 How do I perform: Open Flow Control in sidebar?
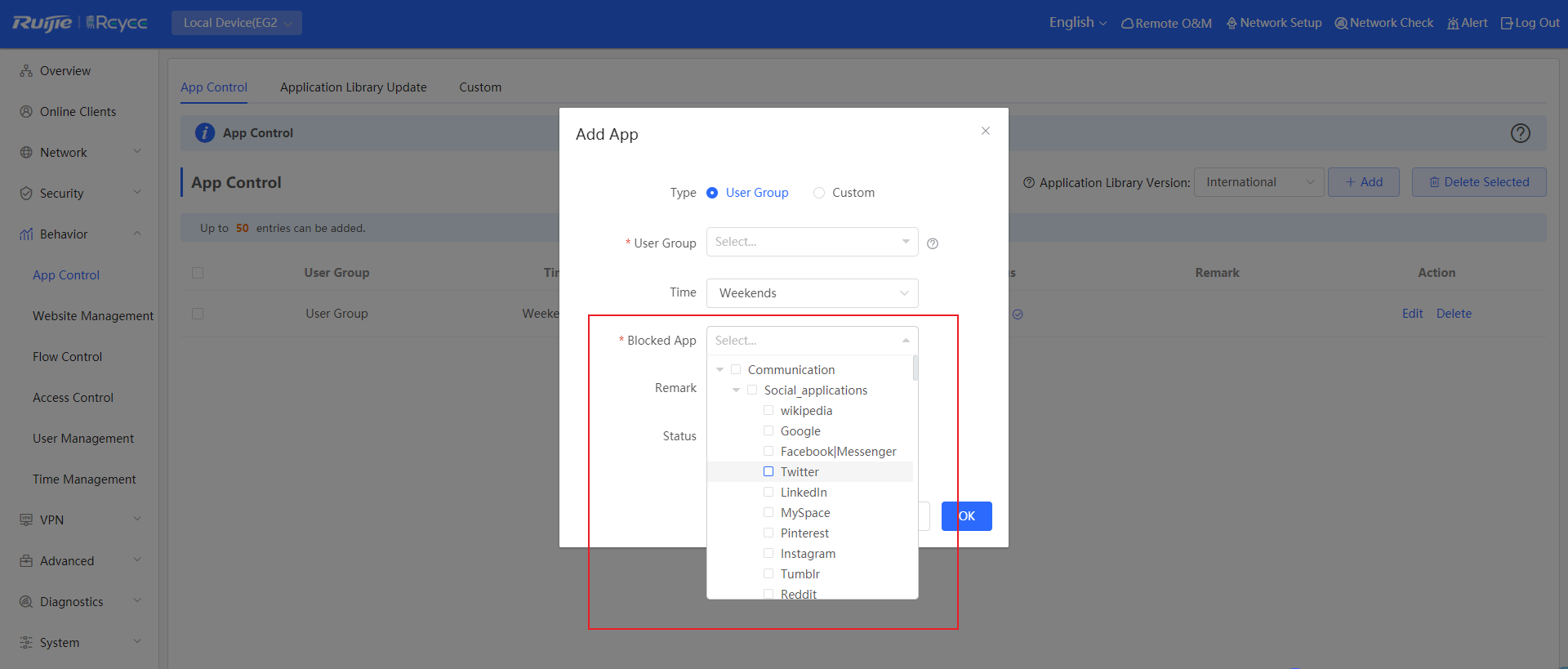pos(68,357)
